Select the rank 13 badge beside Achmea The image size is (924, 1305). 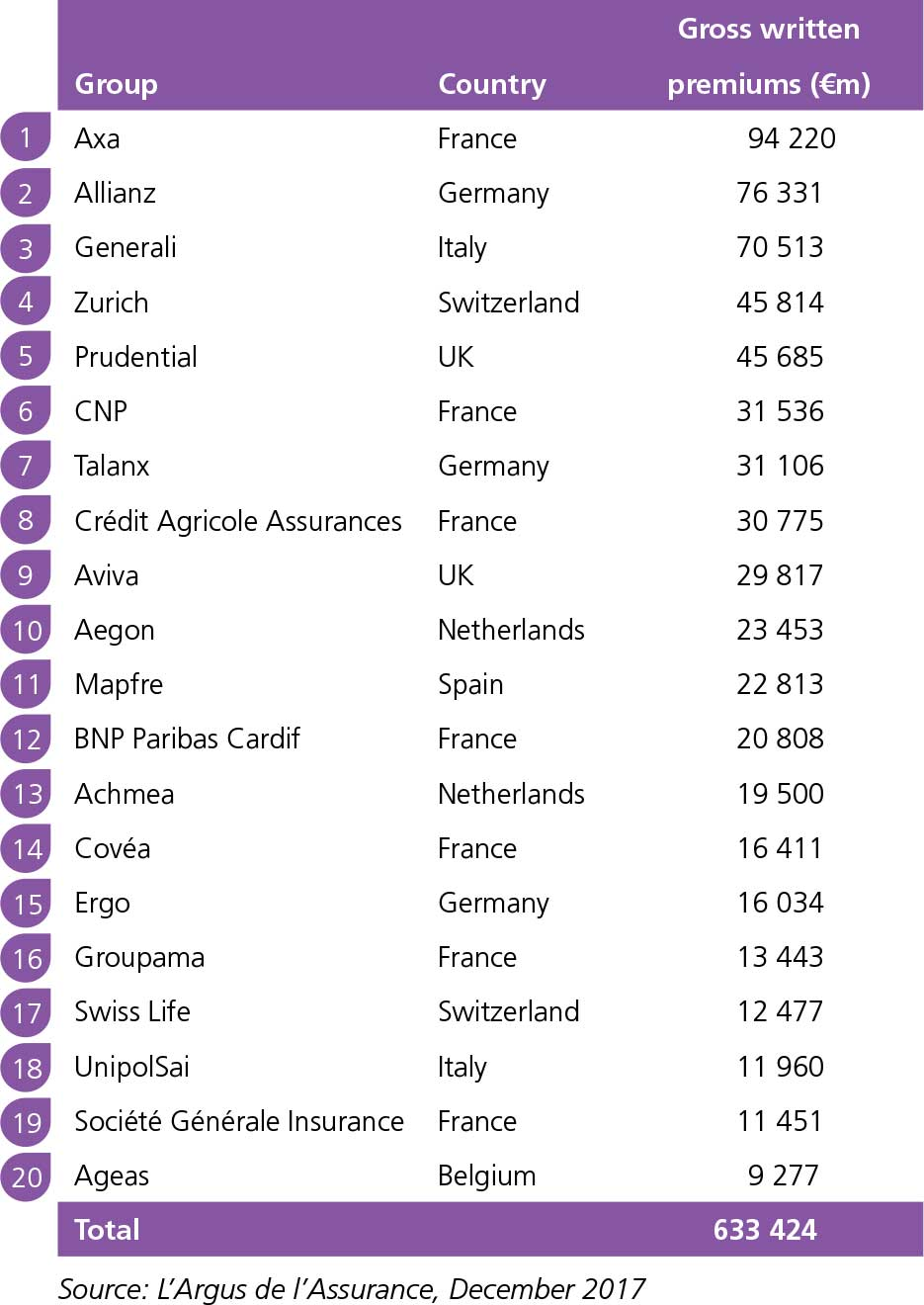[x=27, y=794]
